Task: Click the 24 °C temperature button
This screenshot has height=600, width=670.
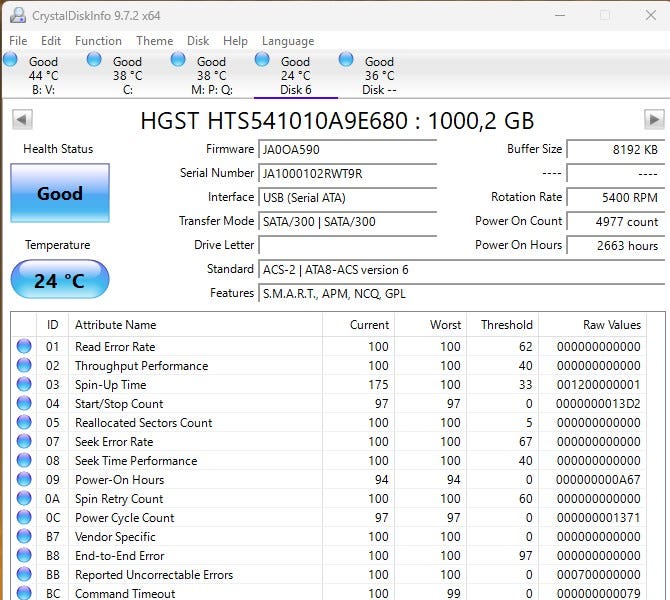Action: click(60, 280)
